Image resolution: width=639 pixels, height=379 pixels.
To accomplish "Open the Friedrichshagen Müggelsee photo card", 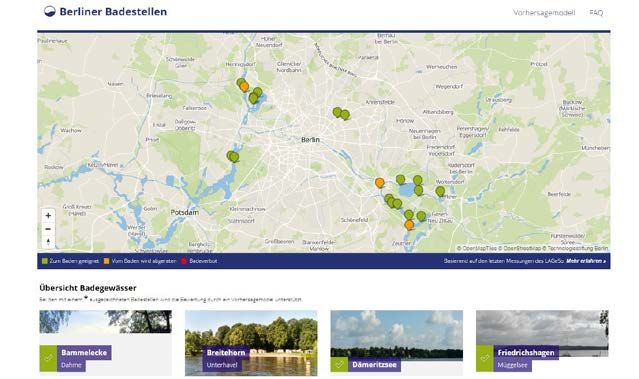I will [542, 343].
